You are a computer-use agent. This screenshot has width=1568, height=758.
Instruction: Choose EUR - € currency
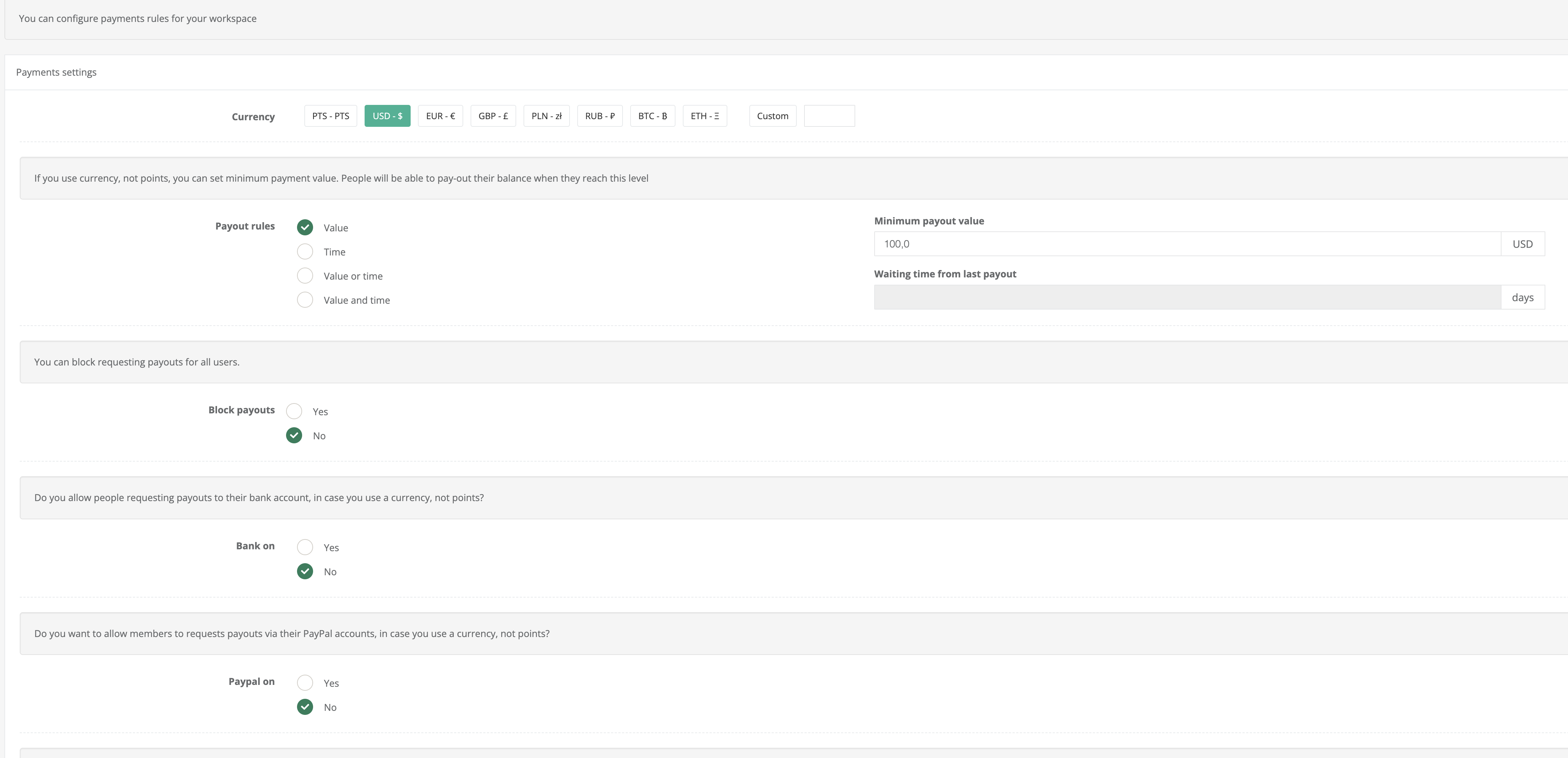[x=440, y=116]
